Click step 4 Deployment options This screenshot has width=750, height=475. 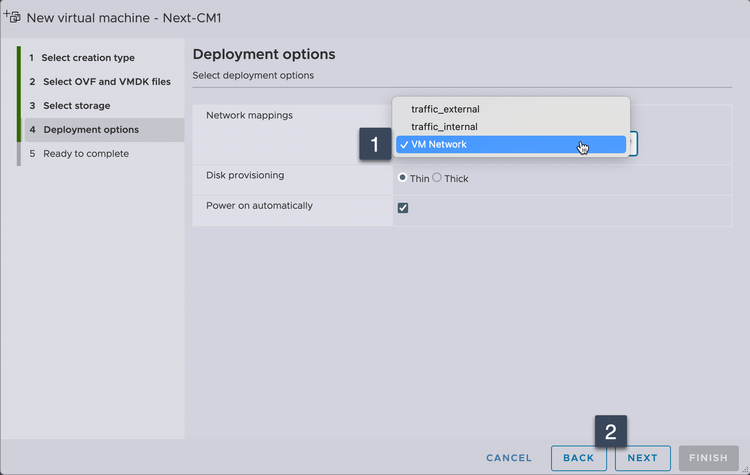click(x=91, y=130)
